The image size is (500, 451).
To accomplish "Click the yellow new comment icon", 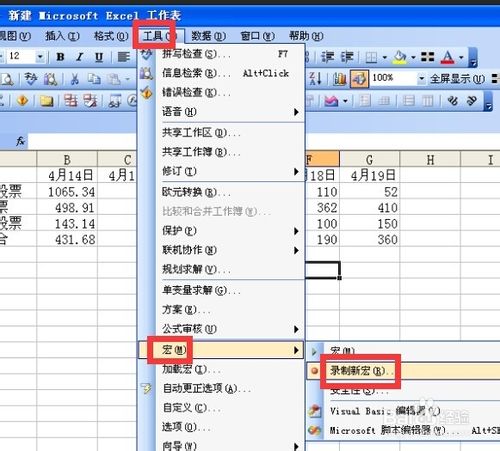I will coord(46,100).
